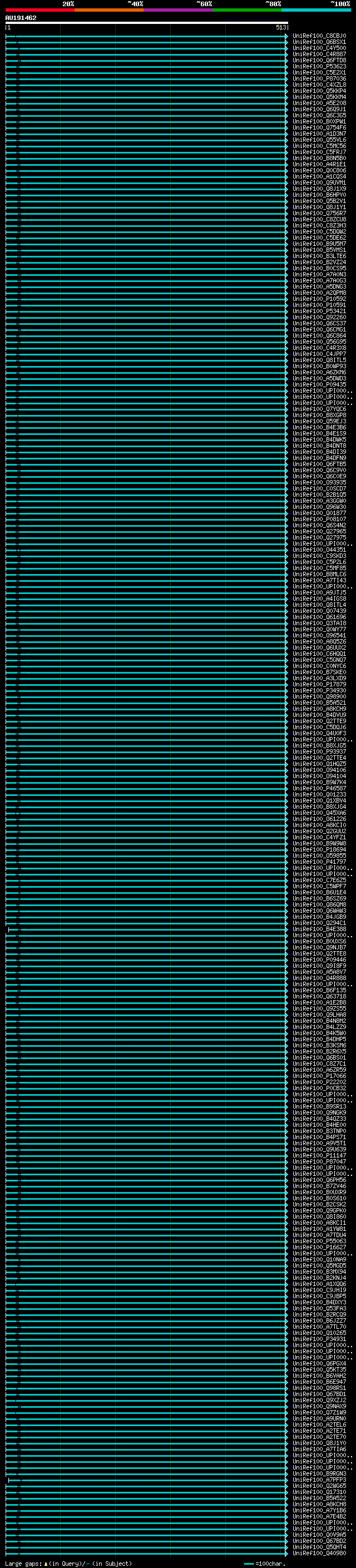
Task: Select label UniRef100_P10592
Action: click(319, 299)
